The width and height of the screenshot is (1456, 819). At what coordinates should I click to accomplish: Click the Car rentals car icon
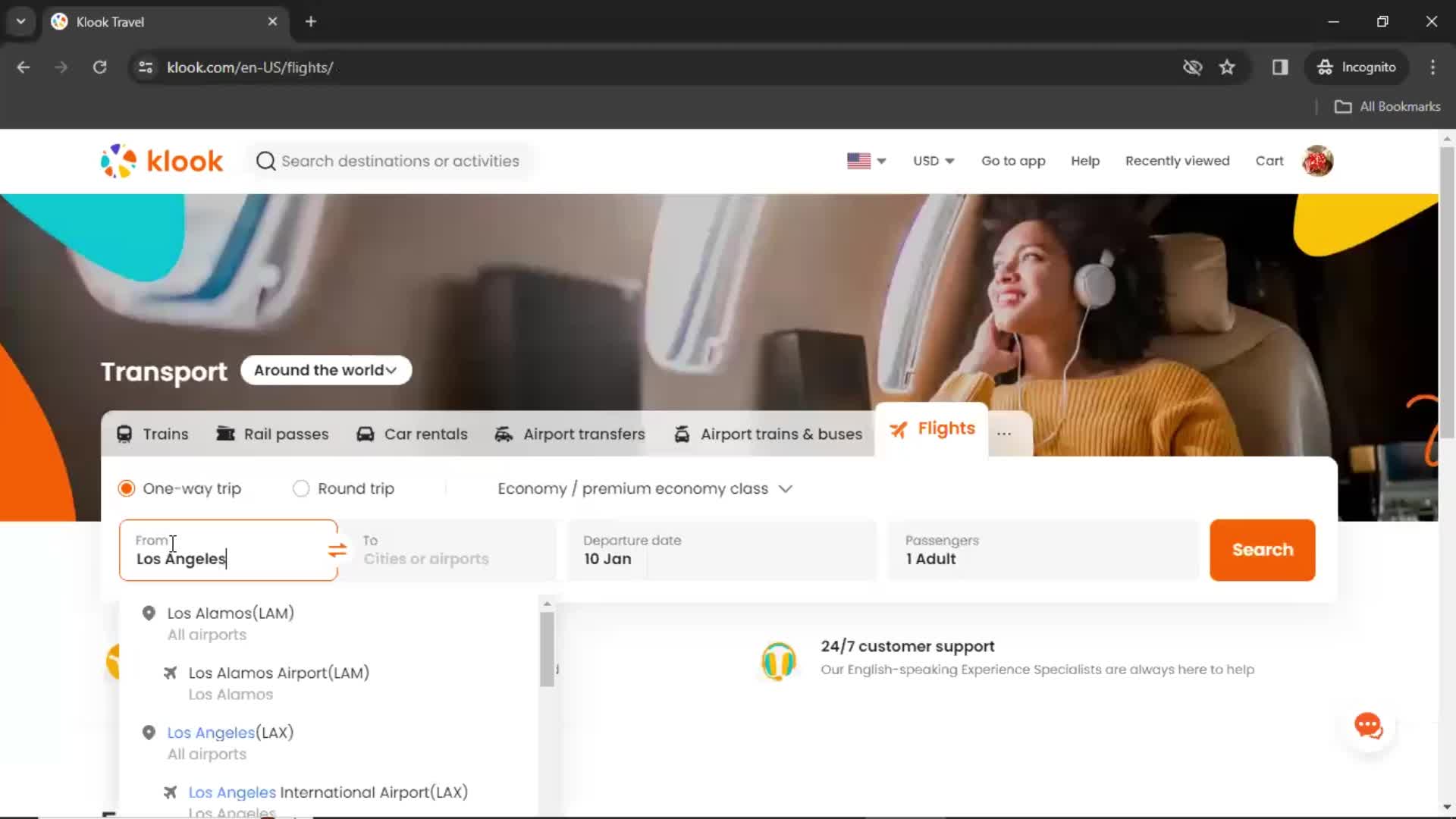(x=364, y=433)
